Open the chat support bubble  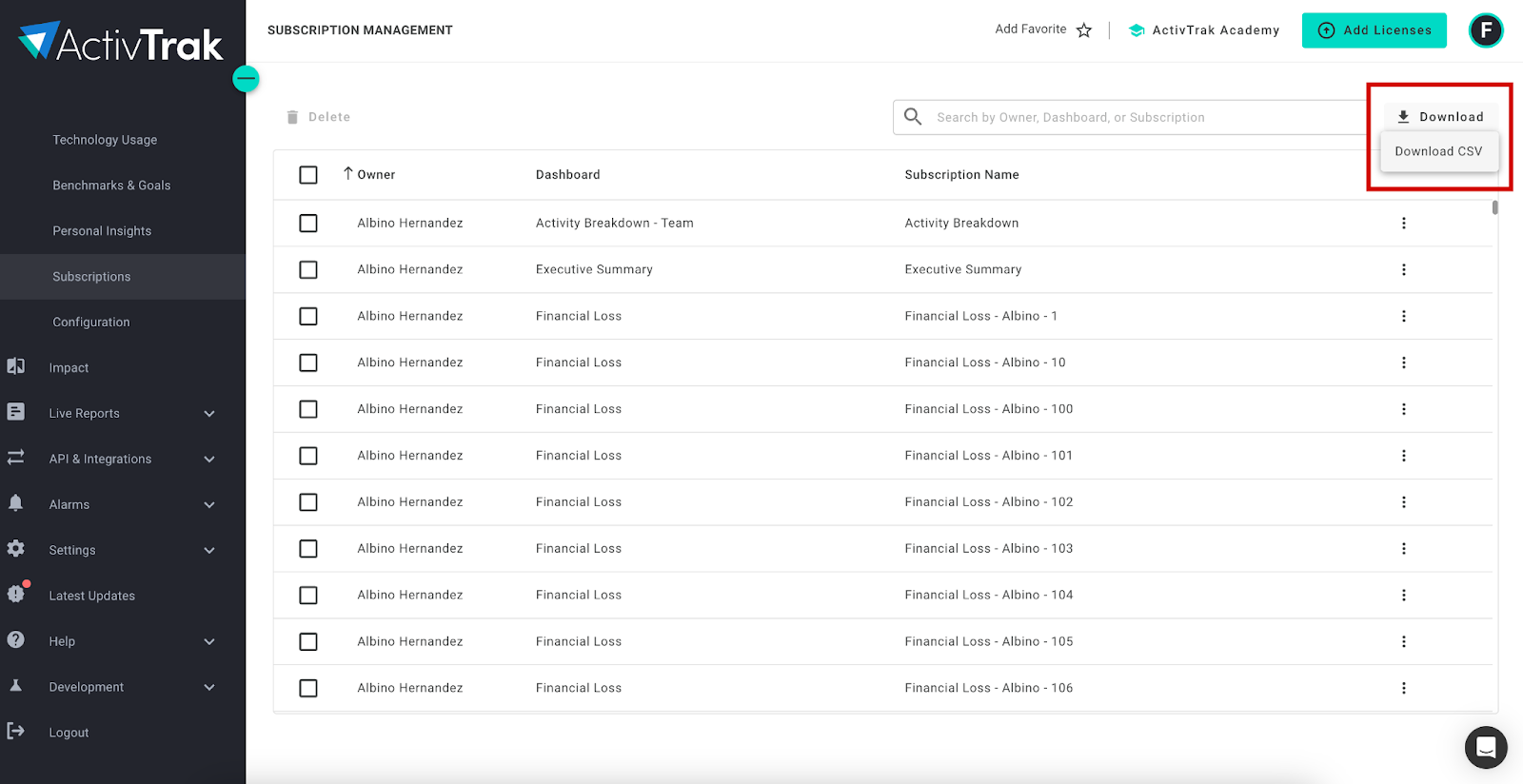point(1486,748)
